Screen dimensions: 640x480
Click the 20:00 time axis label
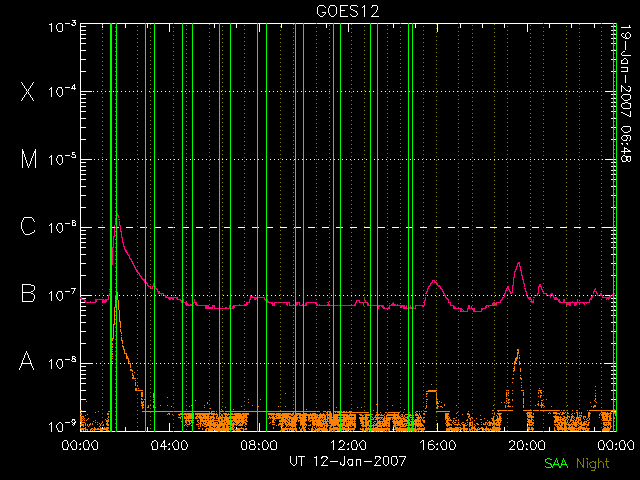[x=527, y=445]
